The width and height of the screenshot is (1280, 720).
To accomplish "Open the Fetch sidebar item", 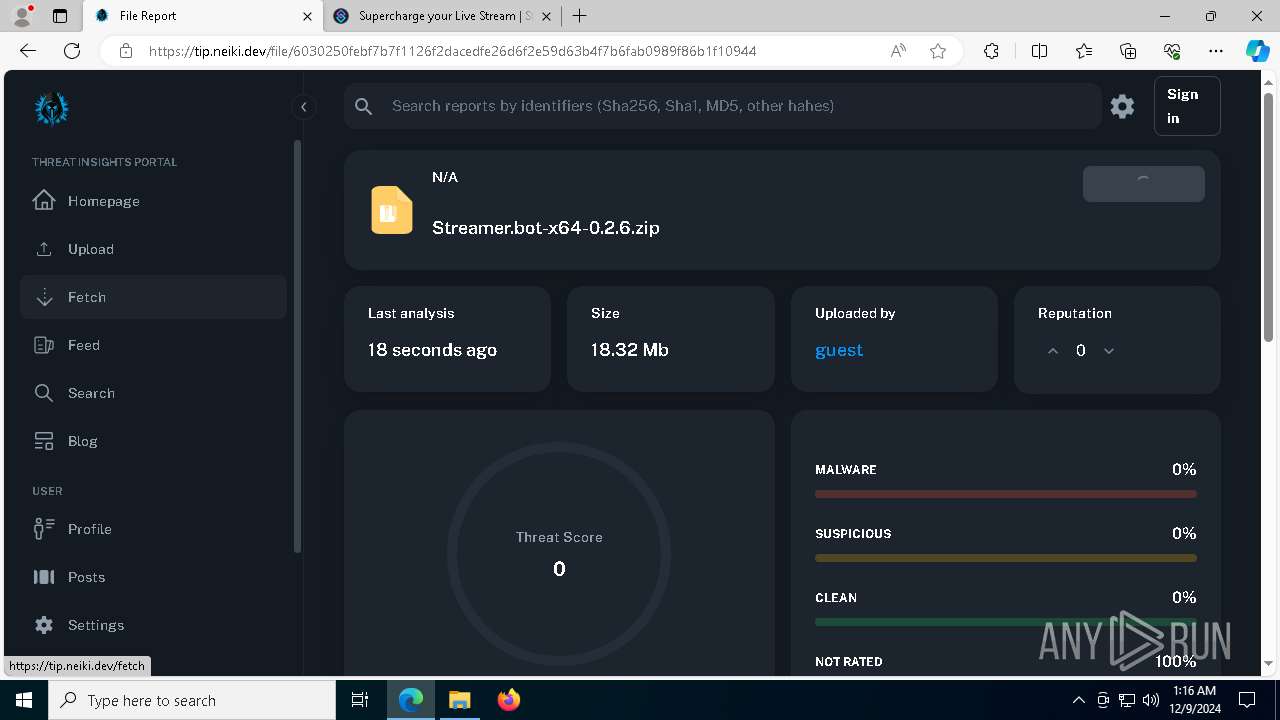I will click(x=153, y=297).
